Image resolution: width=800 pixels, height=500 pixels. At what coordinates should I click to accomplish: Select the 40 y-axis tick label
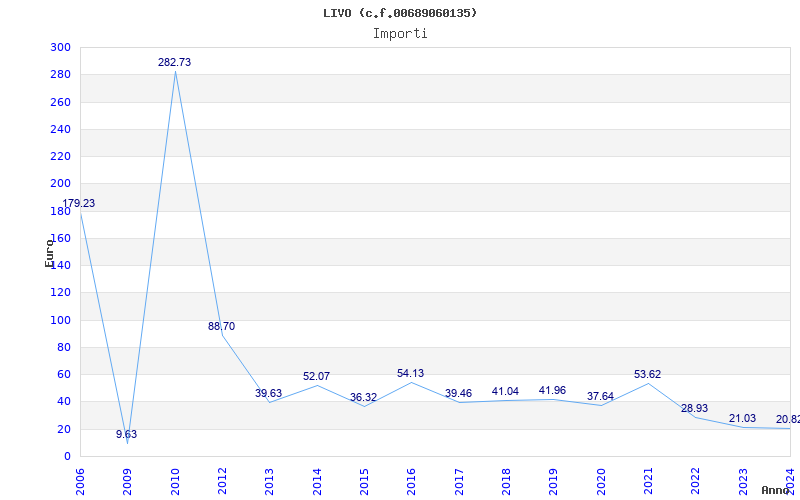click(63, 402)
